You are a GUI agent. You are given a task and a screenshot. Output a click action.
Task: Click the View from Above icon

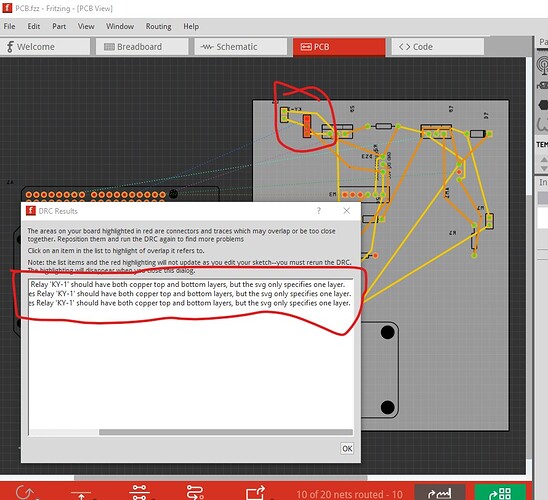pyautogui.click(x=81, y=494)
